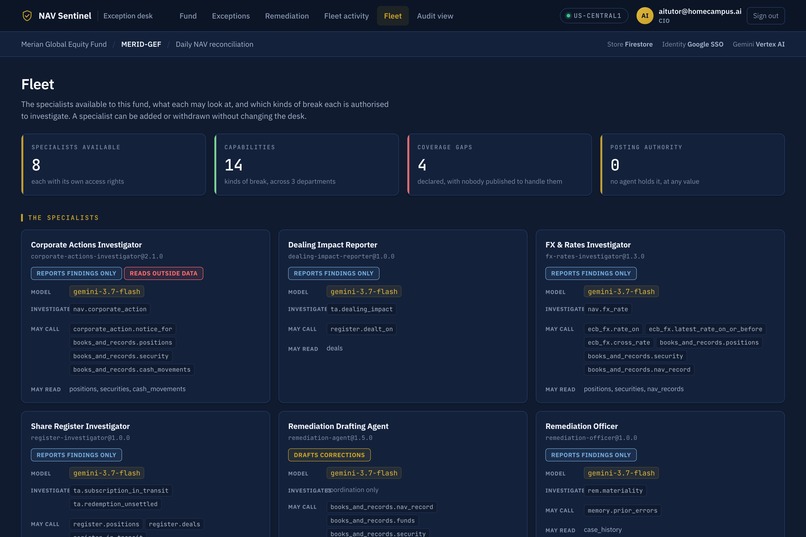Click Merian Global Equity Fund breadcrumb
Image resolution: width=806 pixels, height=537 pixels.
(64, 44)
